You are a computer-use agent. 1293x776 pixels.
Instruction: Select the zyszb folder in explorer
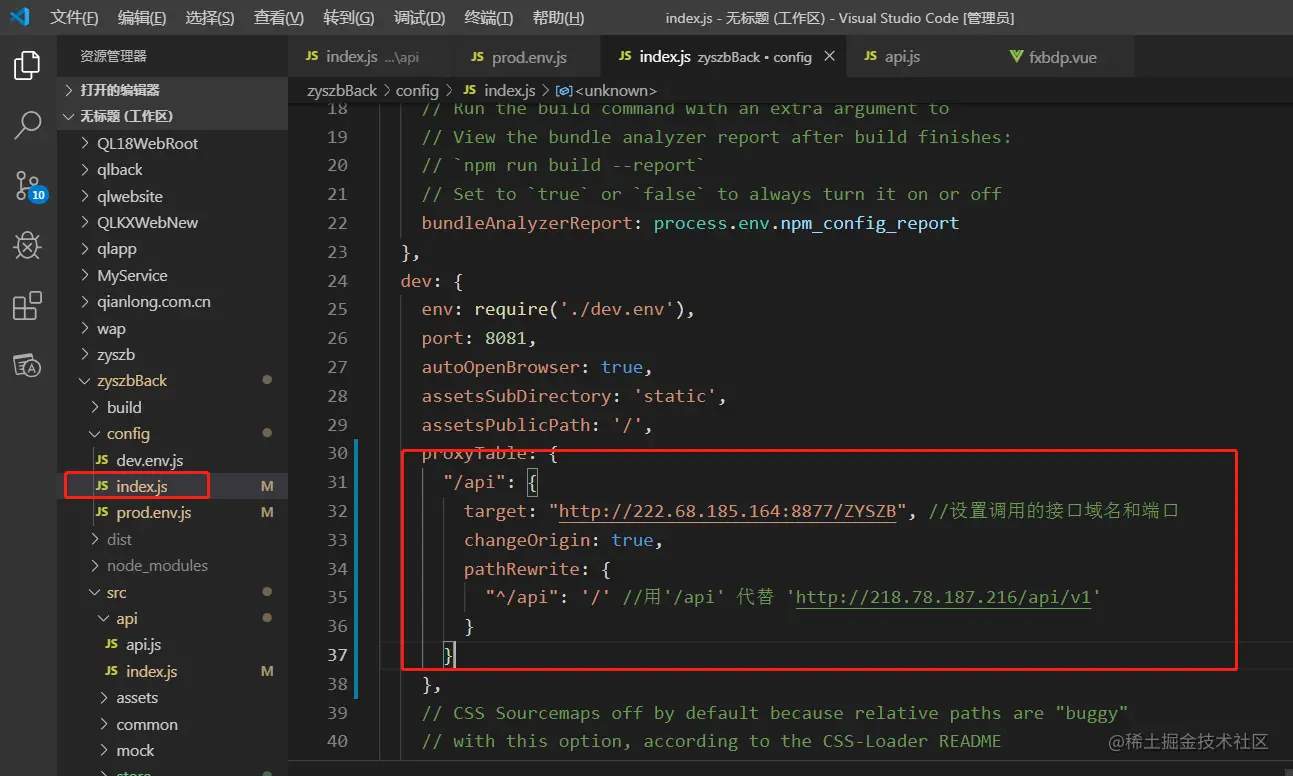pyautogui.click(x=172, y=355)
